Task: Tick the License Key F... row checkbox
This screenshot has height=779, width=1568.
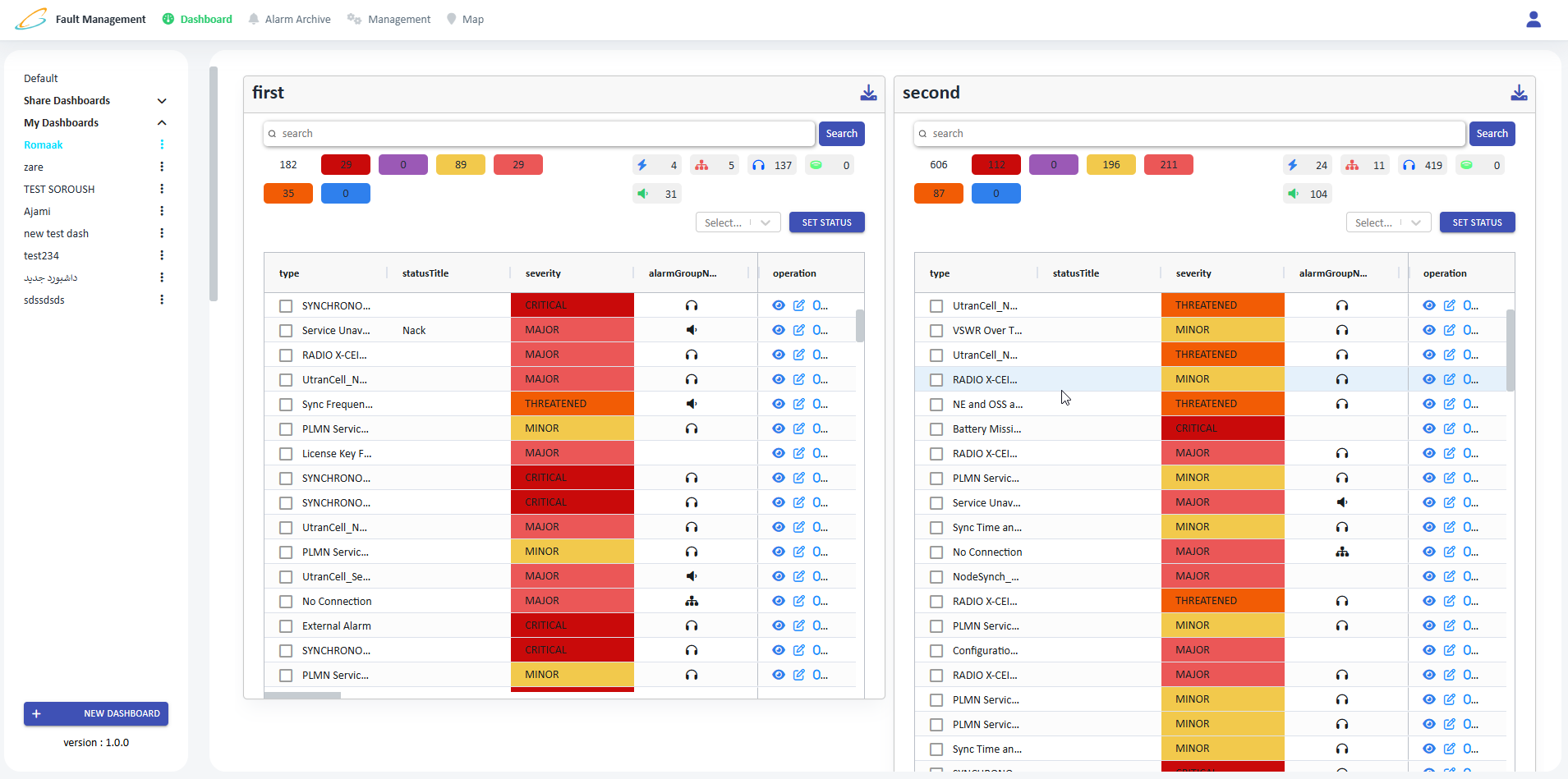Action: coord(286,454)
